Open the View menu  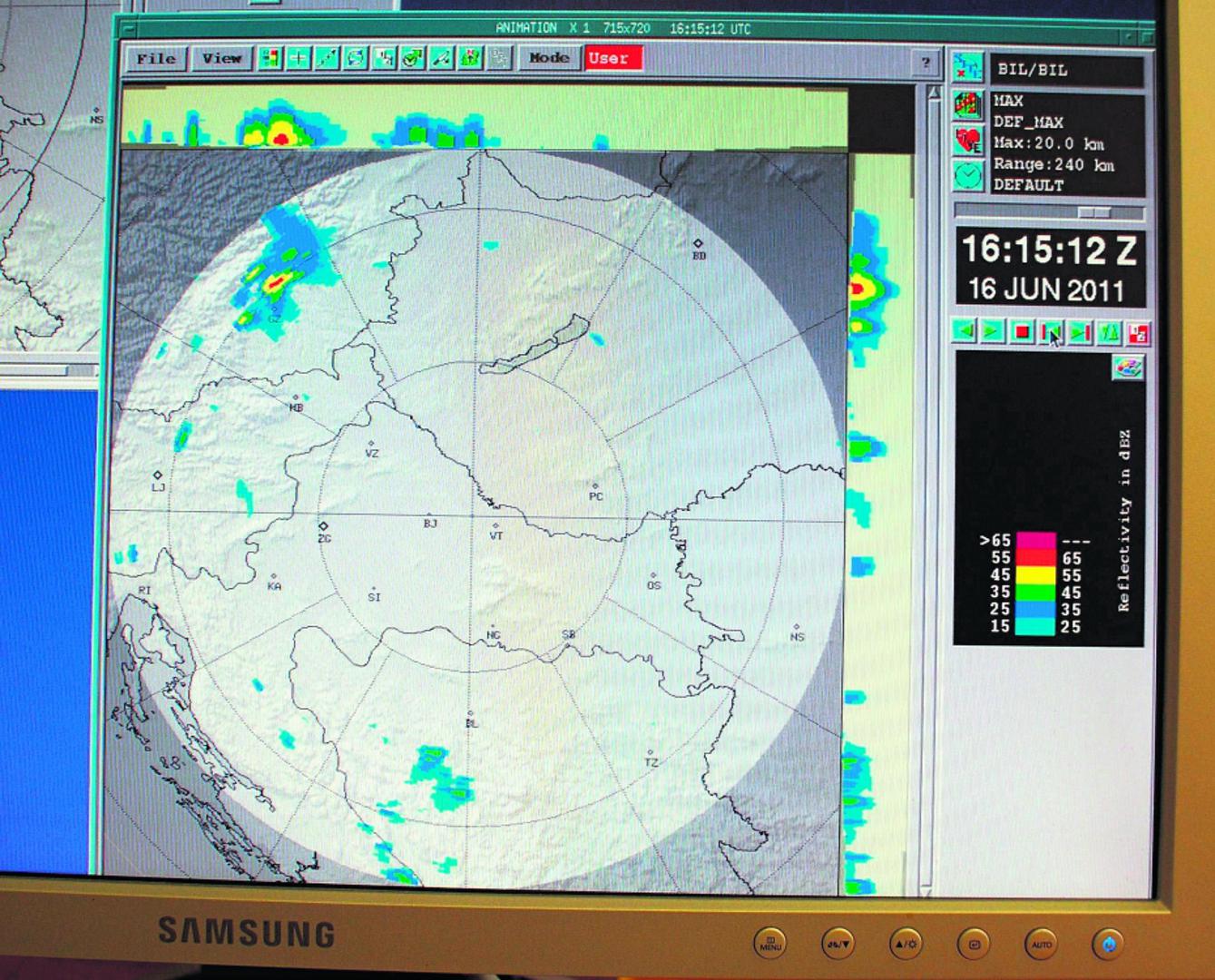click(x=221, y=59)
